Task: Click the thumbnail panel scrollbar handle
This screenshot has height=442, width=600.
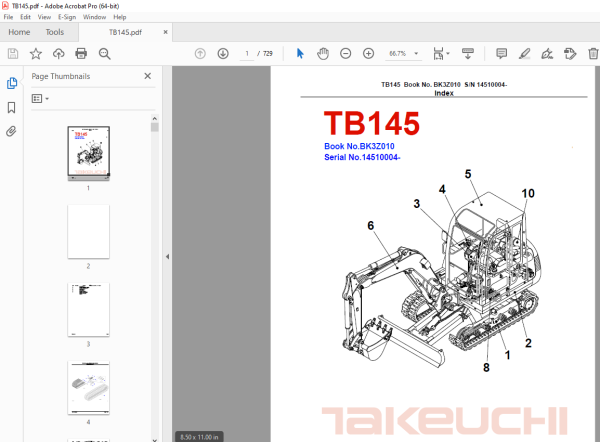Action: [x=155, y=127]
